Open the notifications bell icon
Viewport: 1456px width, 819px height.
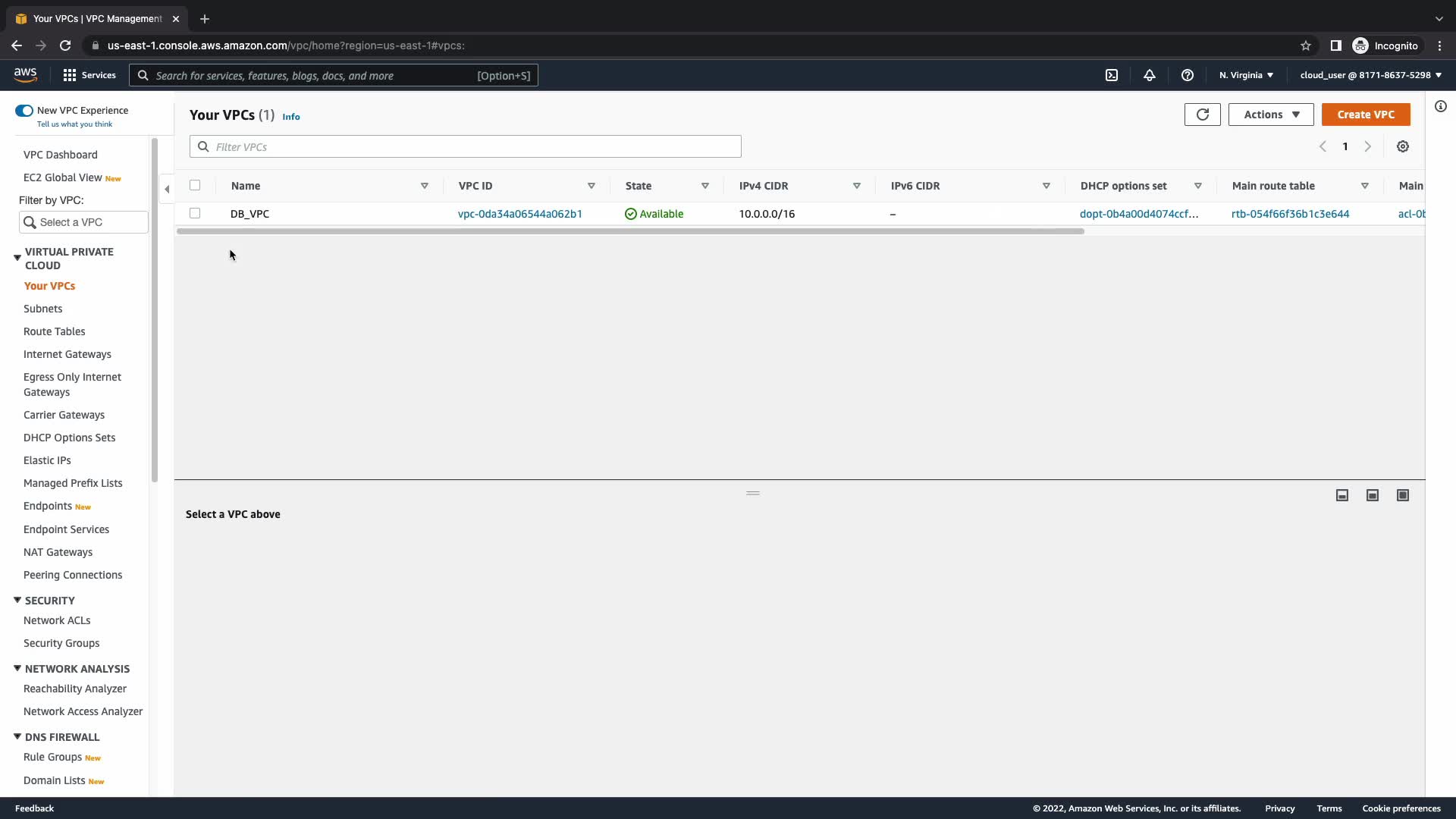click(x=1150, y=75)
